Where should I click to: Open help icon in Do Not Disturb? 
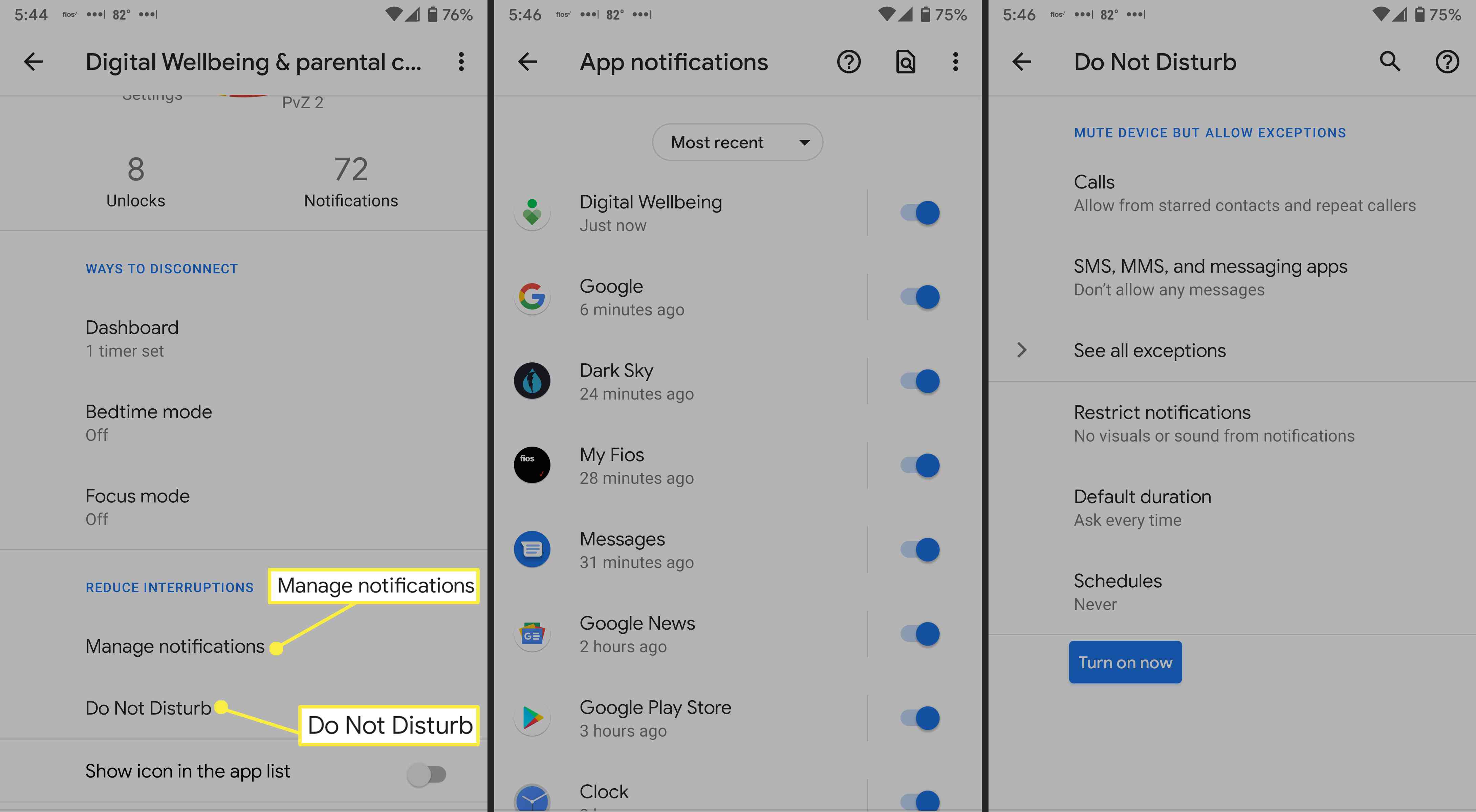1447,62
